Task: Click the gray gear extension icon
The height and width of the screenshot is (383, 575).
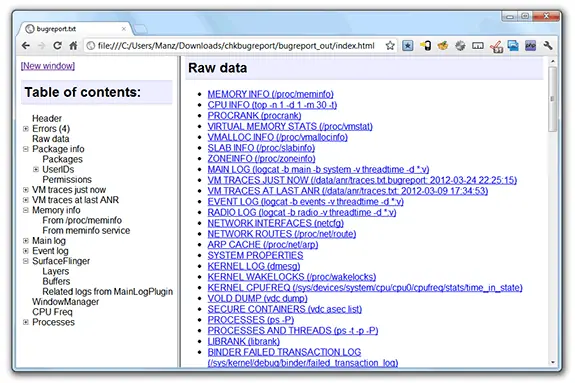Action: (x=460, y=46)
